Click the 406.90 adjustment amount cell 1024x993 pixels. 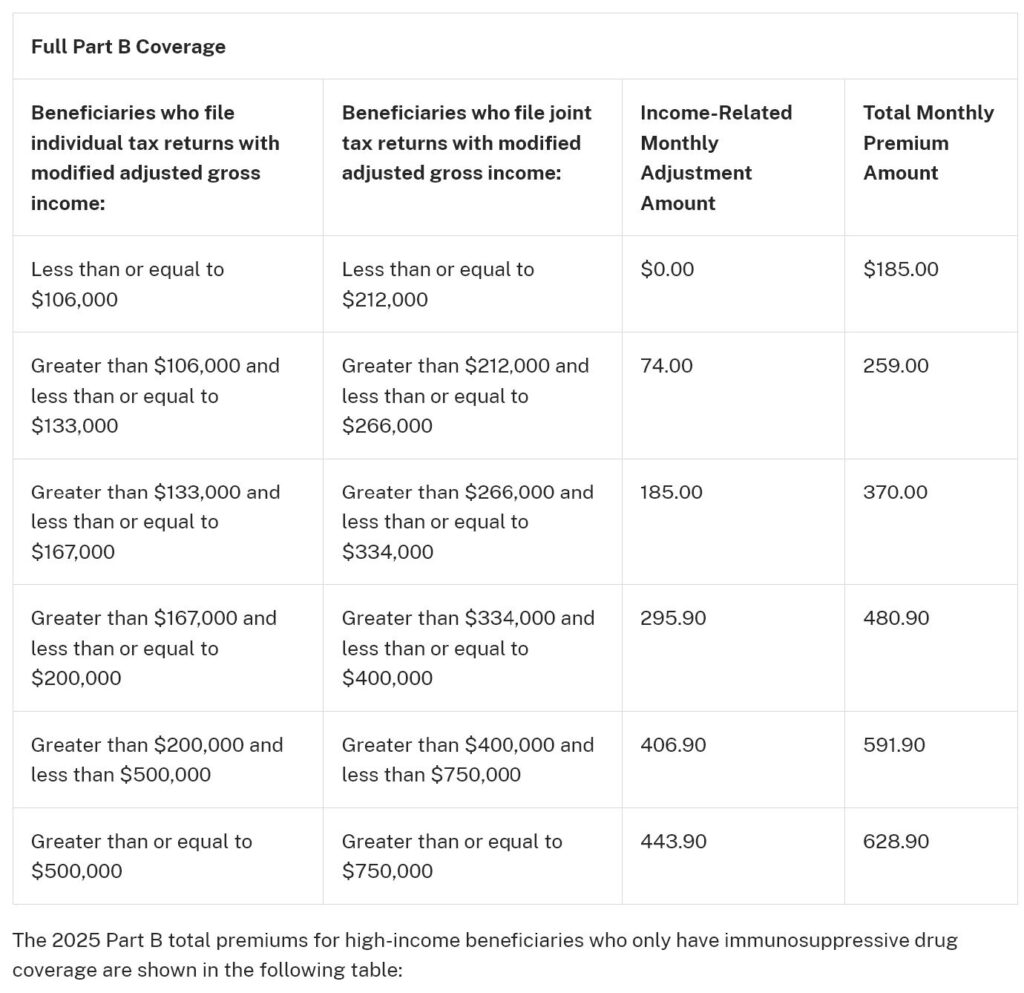(673, 745)
